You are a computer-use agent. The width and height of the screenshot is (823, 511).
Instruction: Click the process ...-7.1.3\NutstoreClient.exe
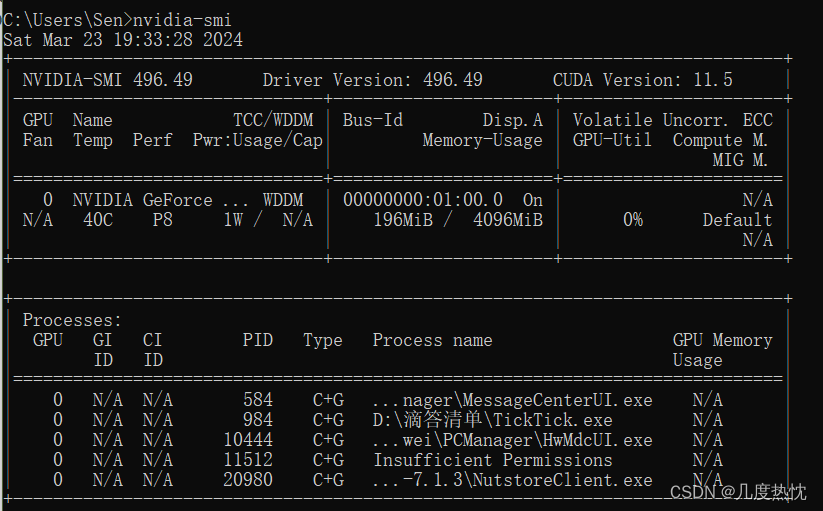pos(512,480)
